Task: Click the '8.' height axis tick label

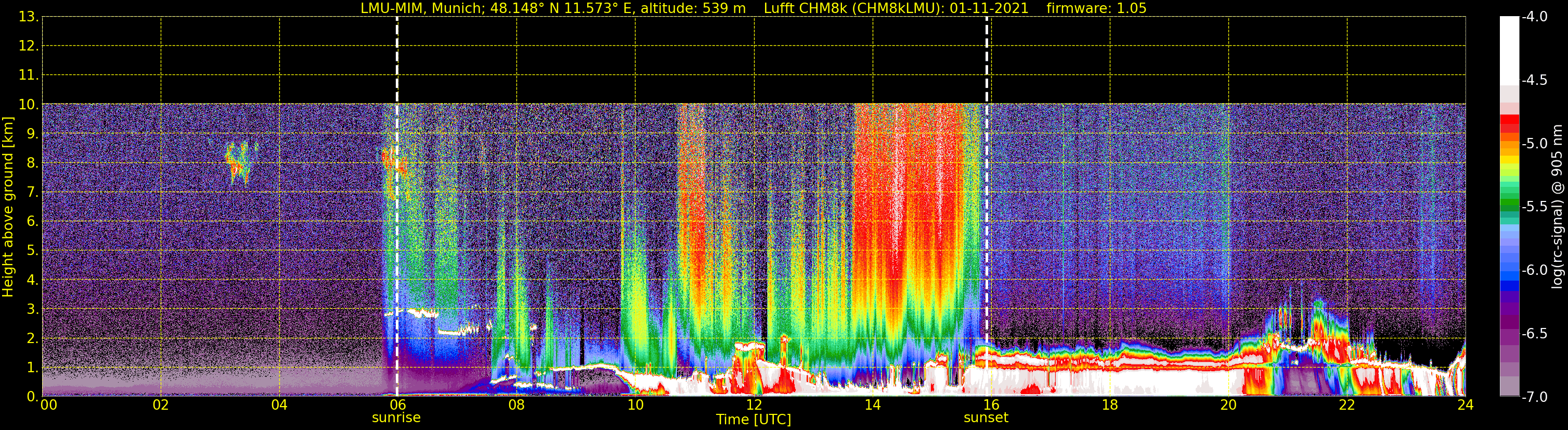Action: [x=32, y=162]
